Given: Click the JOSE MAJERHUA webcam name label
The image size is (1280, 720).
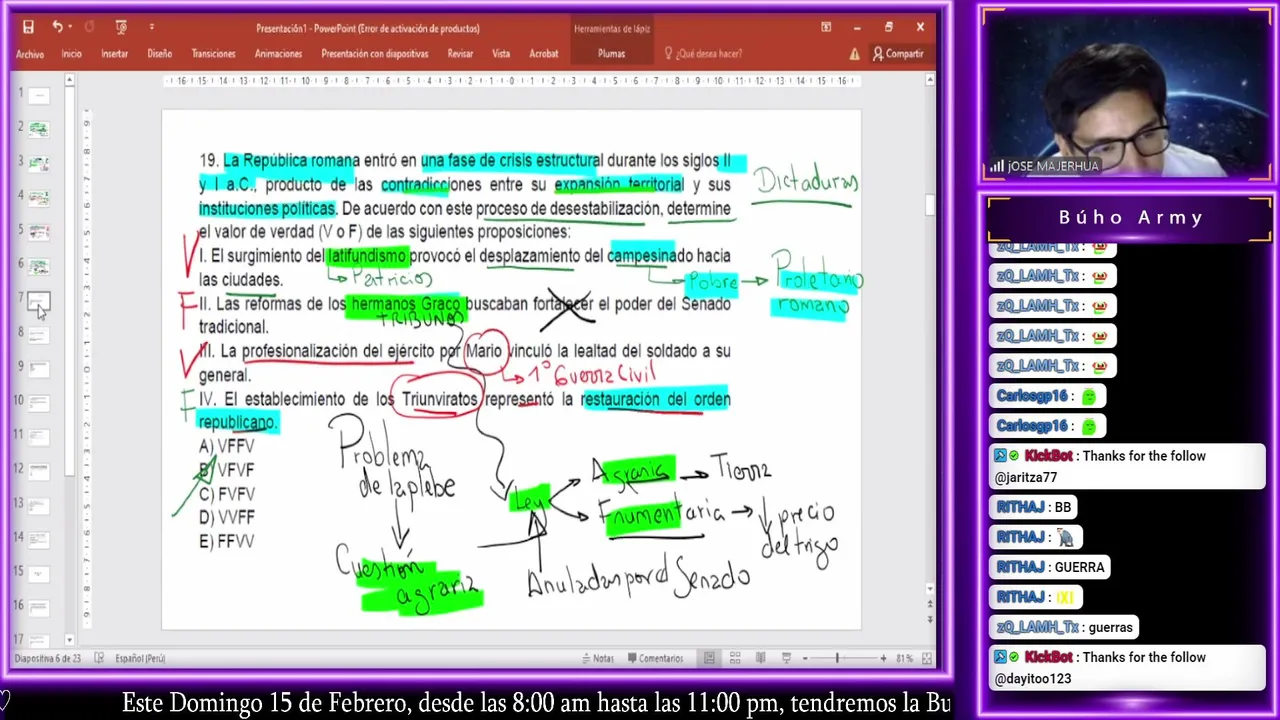Looking at the screenshot, I should pyautogui.click(x=1053, y=166).
